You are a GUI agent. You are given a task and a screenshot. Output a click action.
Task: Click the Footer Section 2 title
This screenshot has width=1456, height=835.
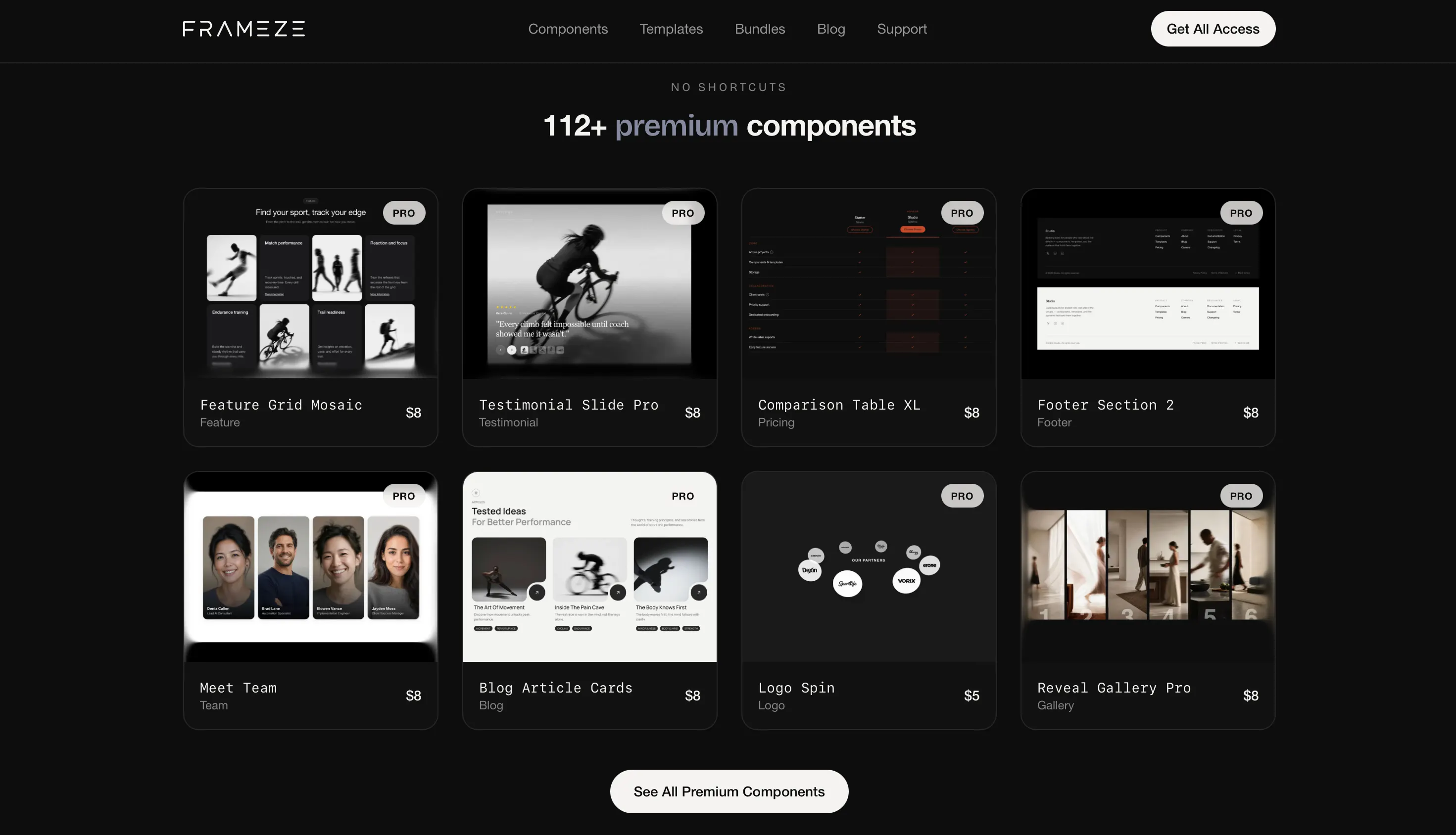[1106, 405]
